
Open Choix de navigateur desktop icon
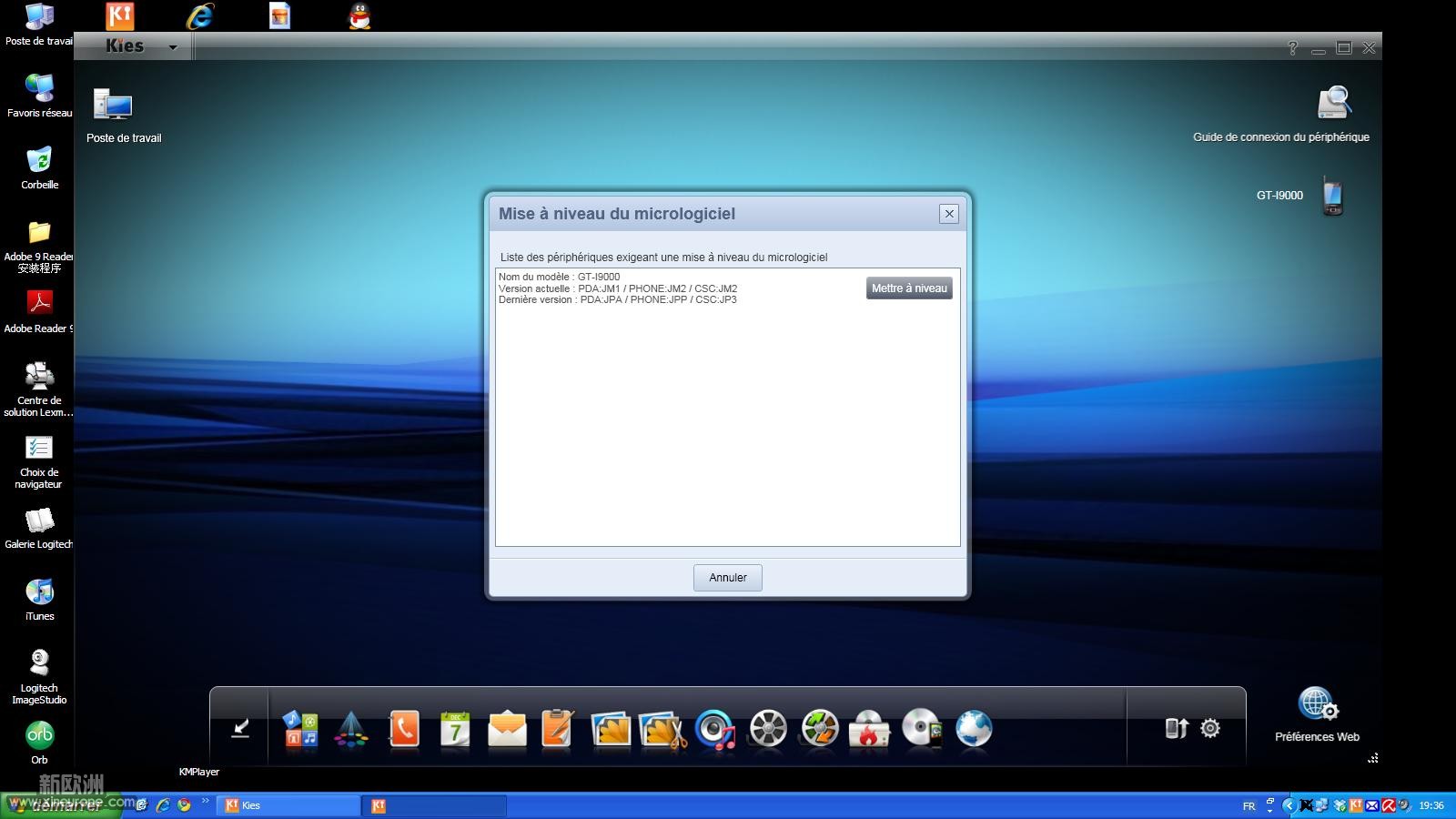pos(39,449)
